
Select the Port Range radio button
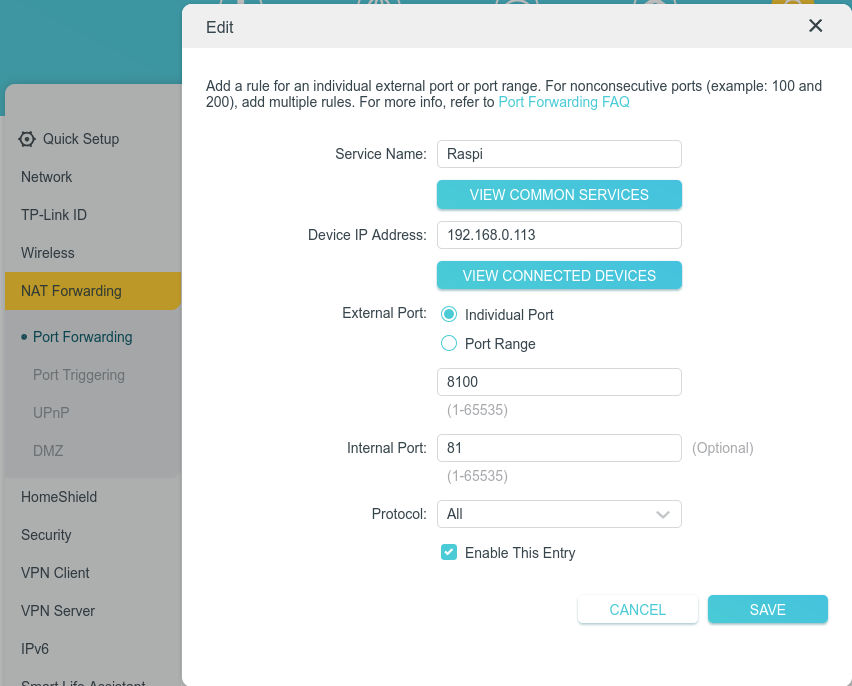(449, 344)
